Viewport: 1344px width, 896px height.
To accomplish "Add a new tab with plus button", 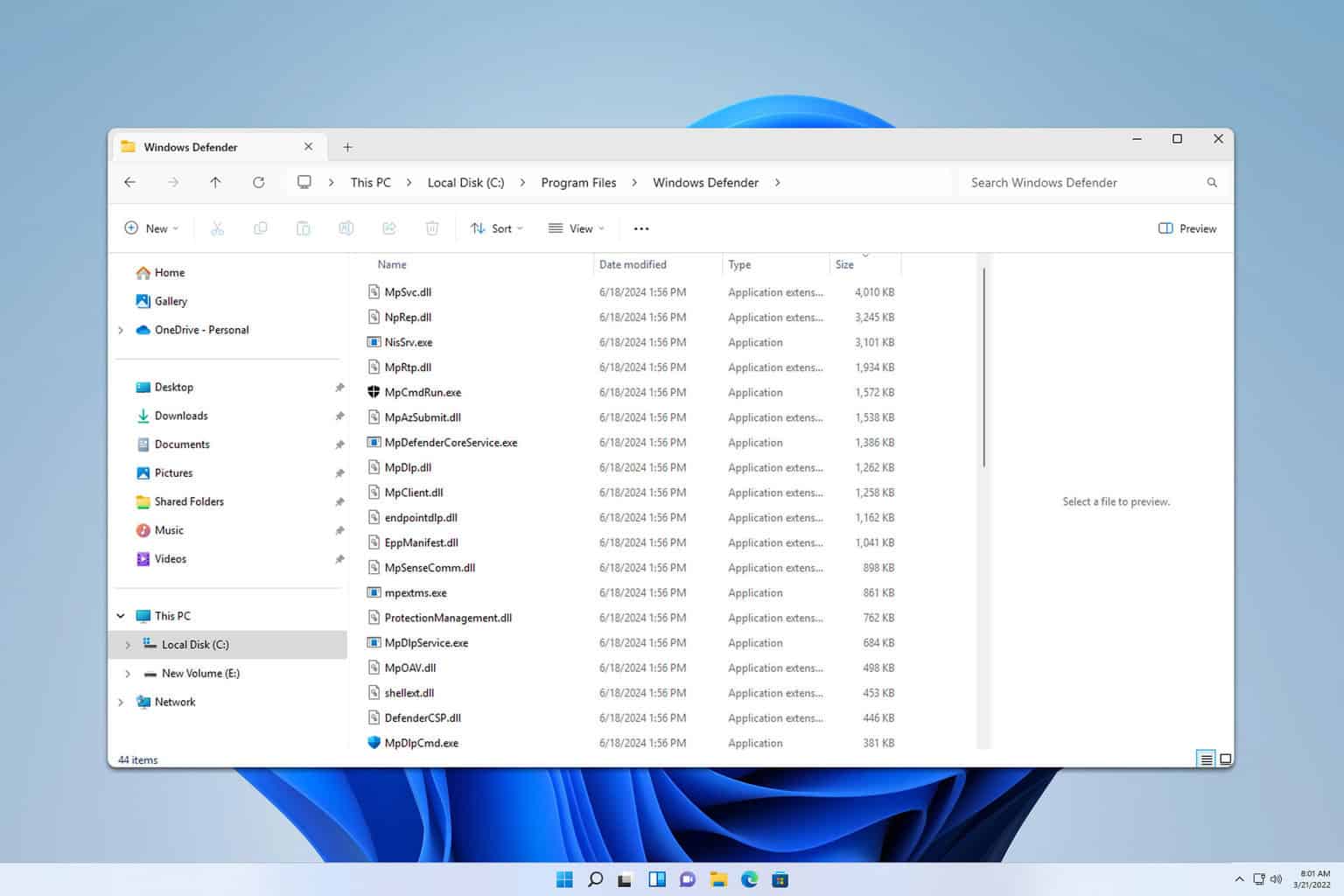I will [347, 147].
